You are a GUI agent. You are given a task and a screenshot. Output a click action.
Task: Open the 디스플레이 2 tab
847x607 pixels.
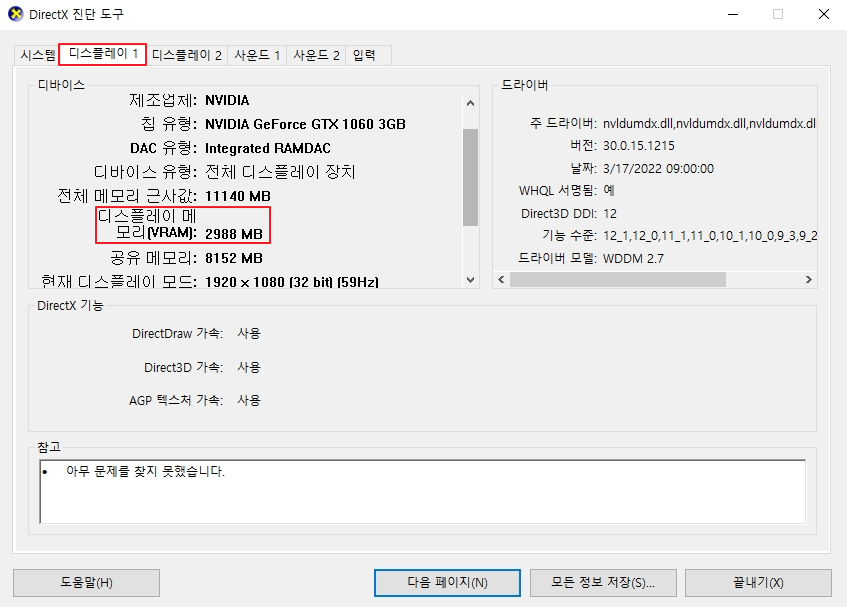[187, 55]
